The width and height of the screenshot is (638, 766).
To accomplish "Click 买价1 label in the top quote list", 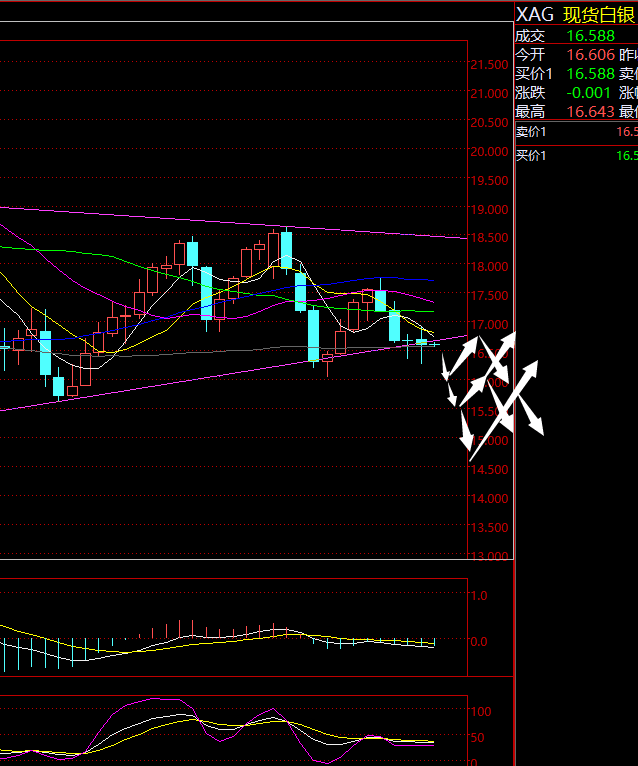I will [534, 74].
